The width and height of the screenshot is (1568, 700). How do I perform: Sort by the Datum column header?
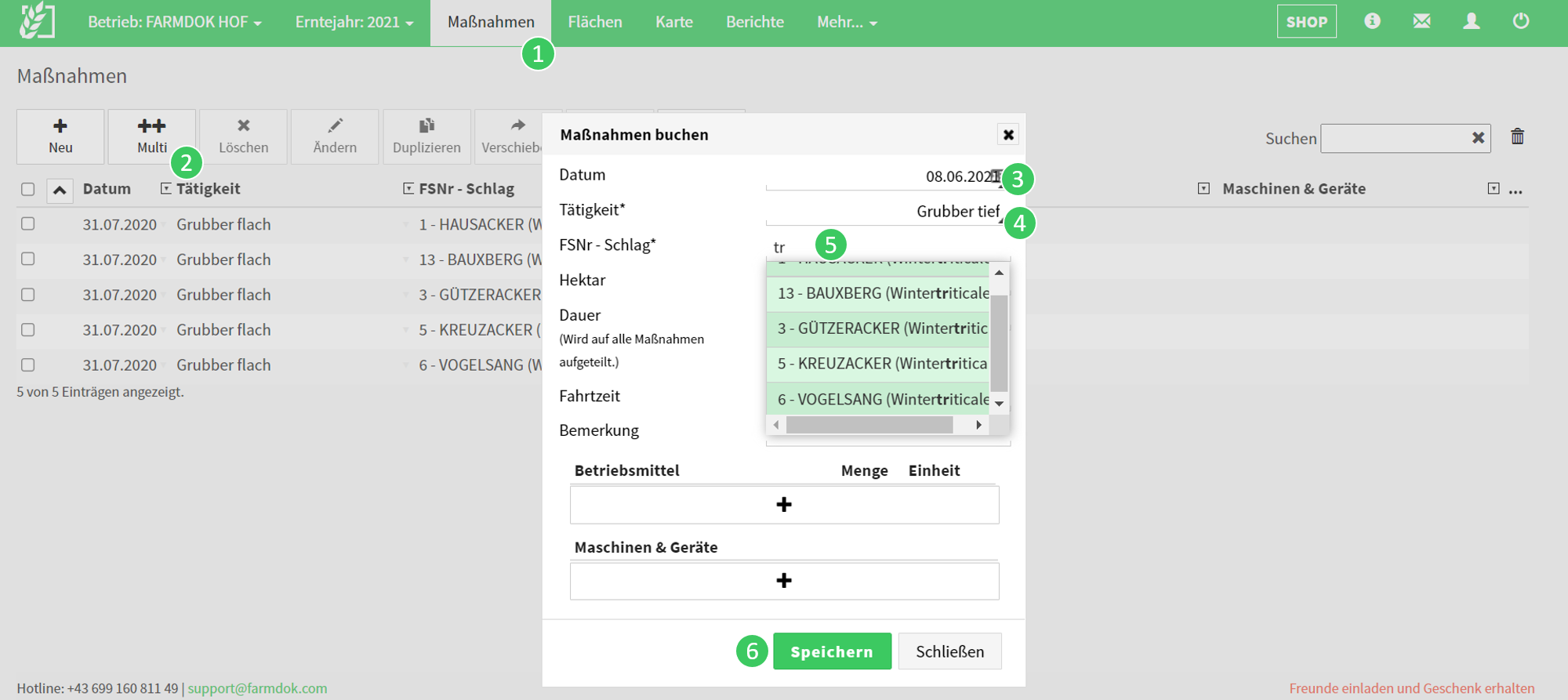[107, 189]
